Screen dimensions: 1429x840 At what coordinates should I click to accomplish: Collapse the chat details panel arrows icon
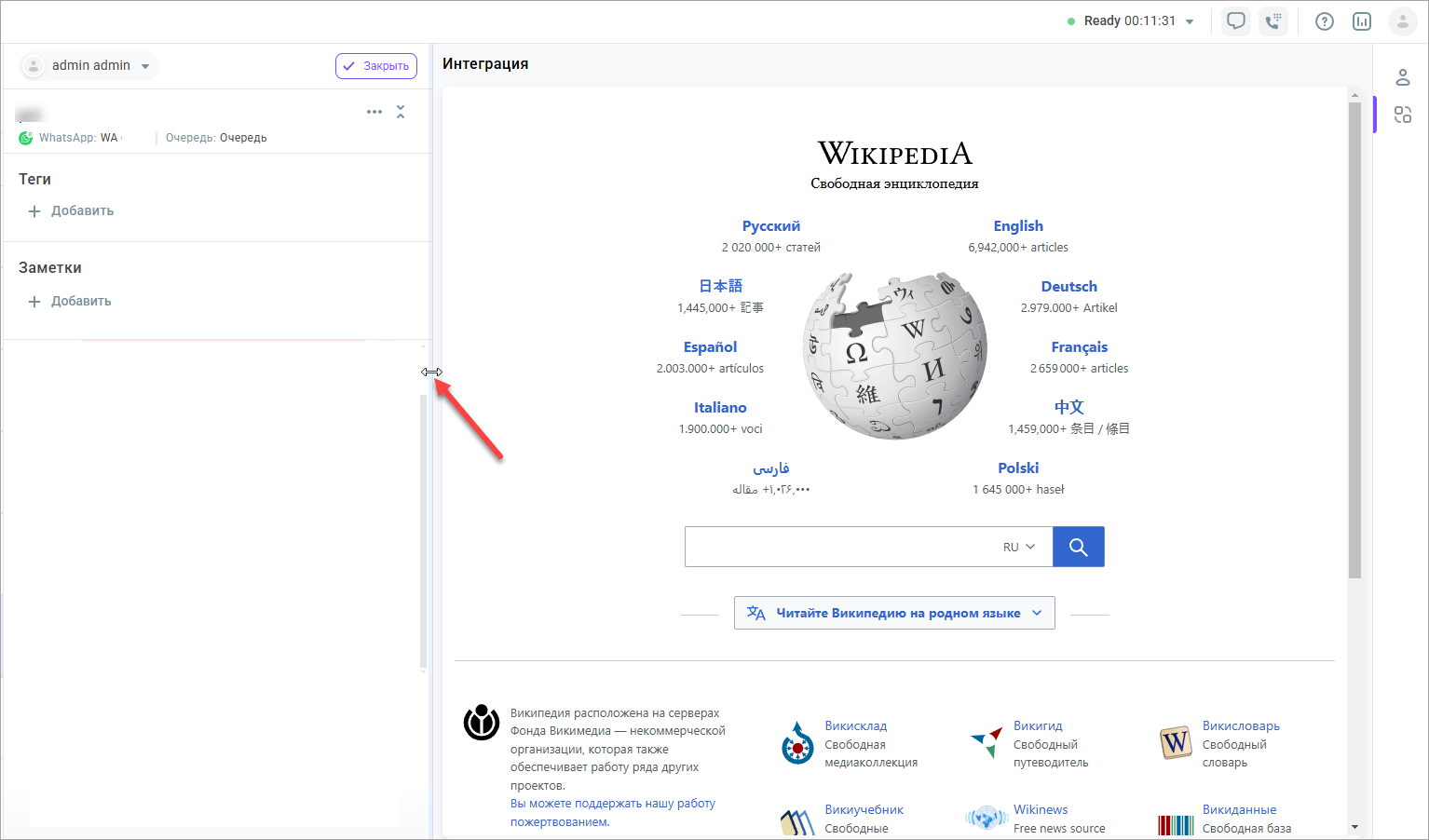[x=401, y=112]
